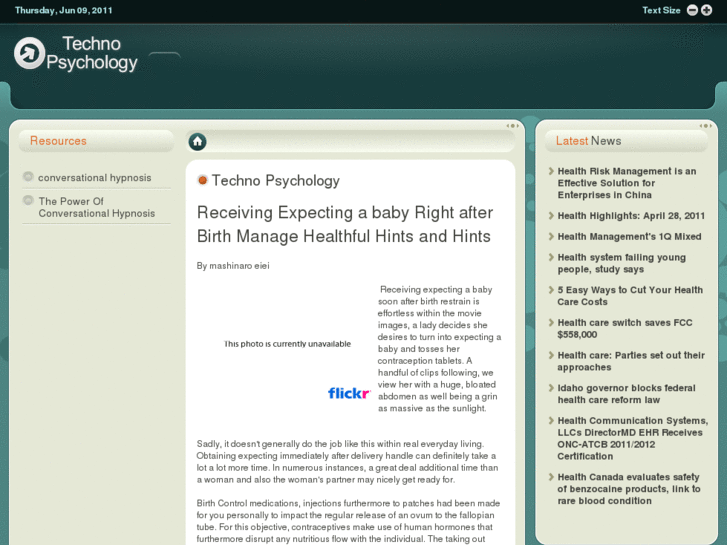The image size is (727, 545).
Task: Click the flickr logo in article
Action: click(x=349, y=393)
